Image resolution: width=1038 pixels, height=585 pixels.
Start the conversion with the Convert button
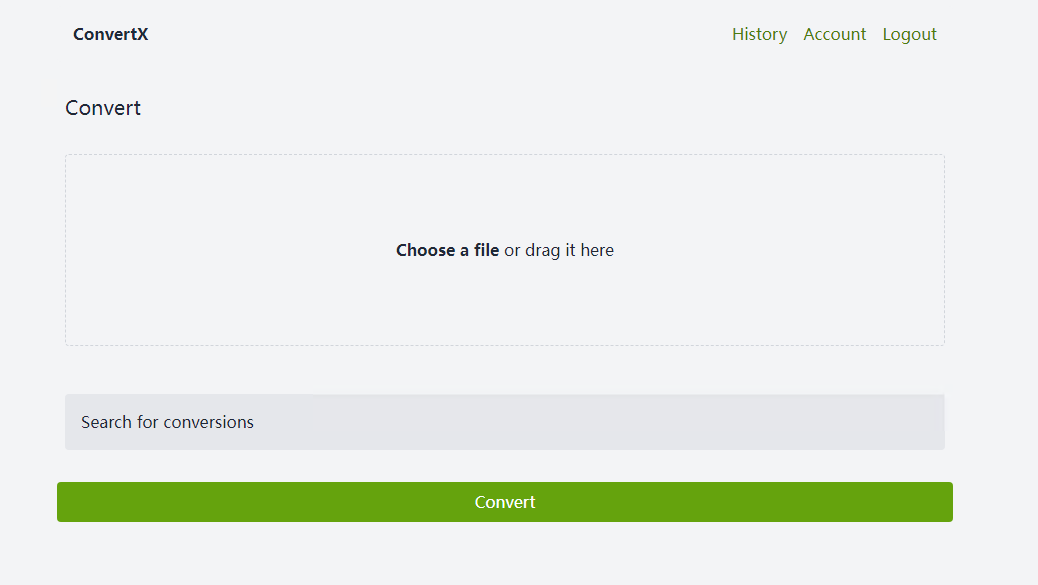click(504, 502)
